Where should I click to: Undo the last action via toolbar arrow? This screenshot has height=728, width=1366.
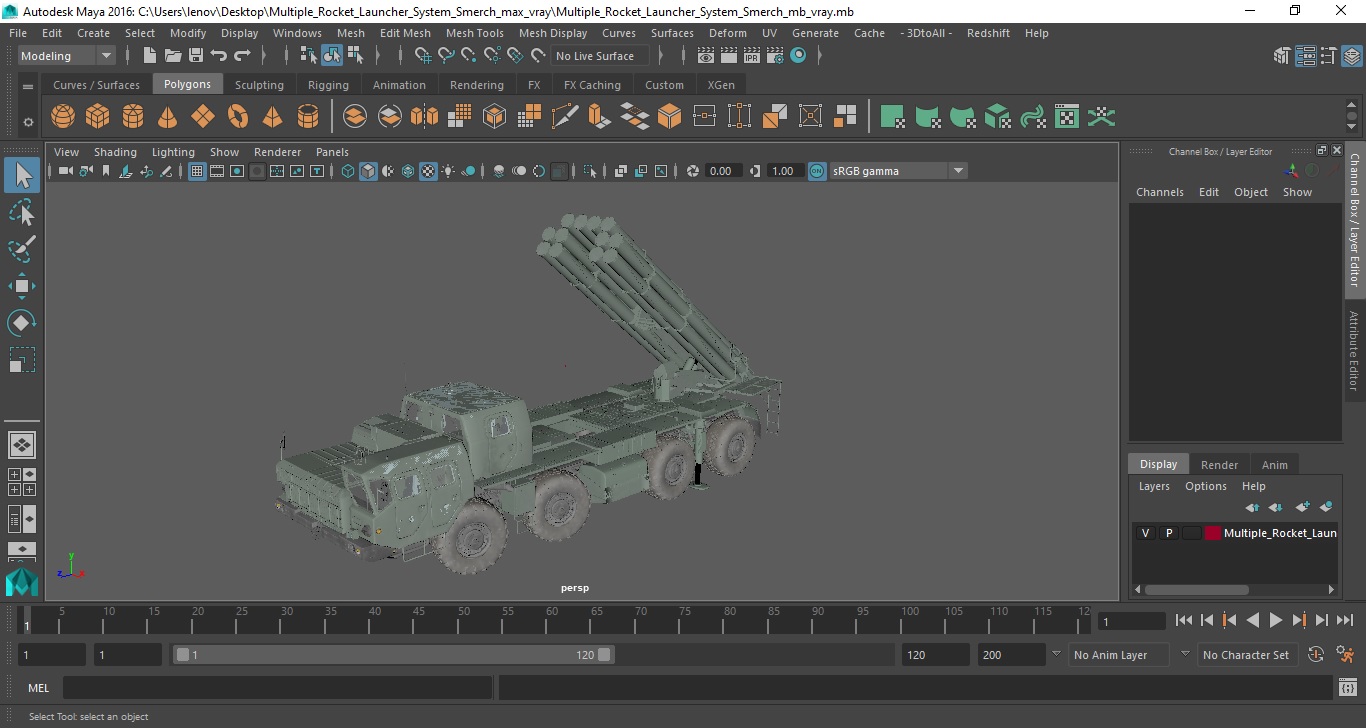219,56
